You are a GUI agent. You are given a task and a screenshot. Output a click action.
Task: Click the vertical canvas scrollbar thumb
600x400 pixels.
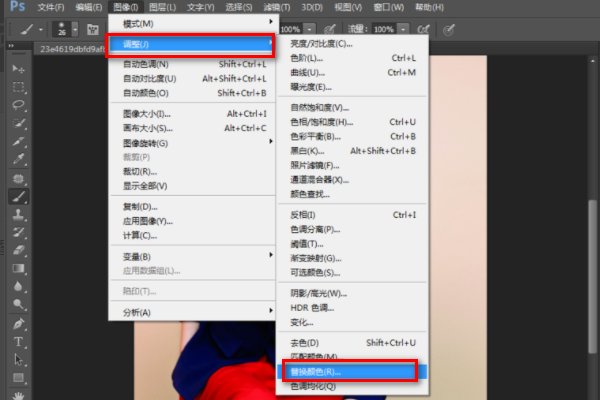point(592,276)
